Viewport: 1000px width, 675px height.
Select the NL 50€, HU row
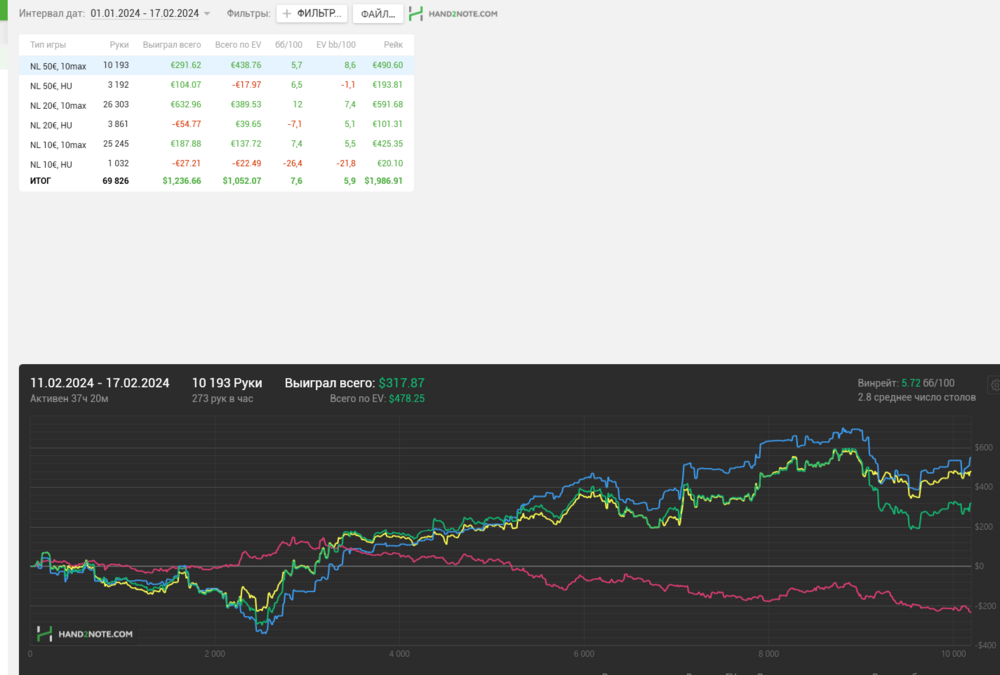[216, 85]
